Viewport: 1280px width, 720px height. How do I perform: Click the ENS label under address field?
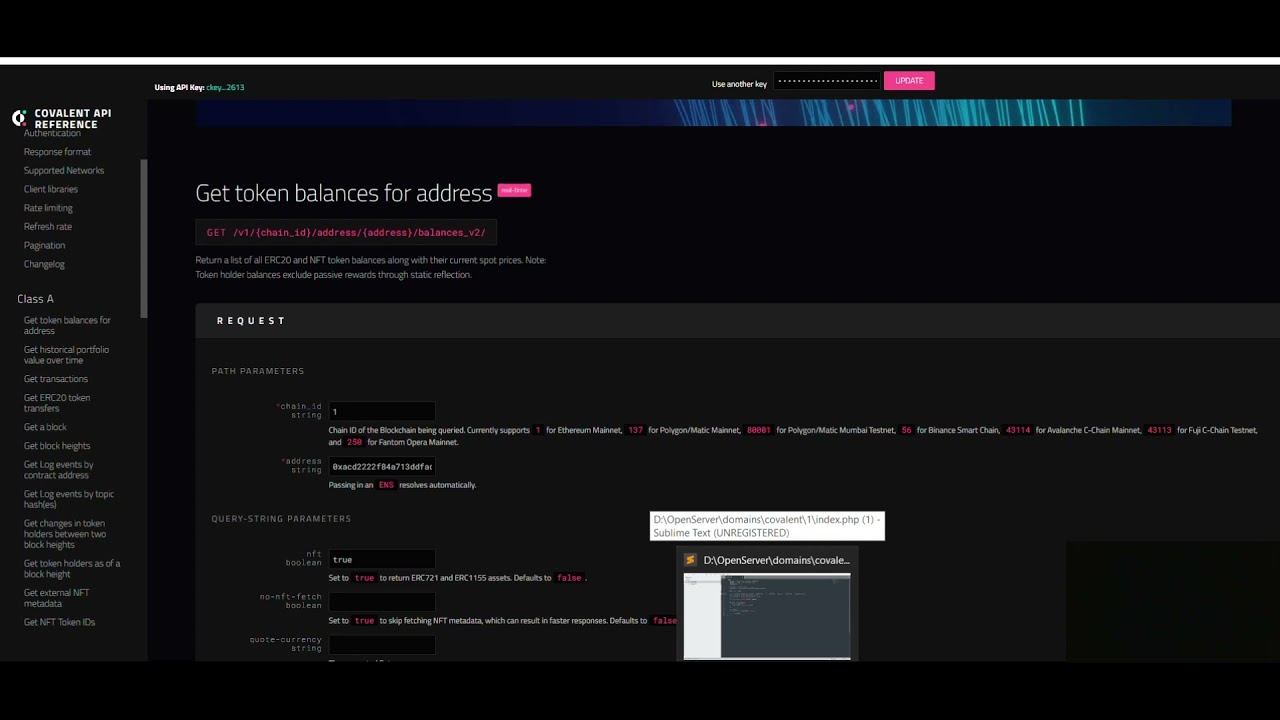(x=386, y=485)
